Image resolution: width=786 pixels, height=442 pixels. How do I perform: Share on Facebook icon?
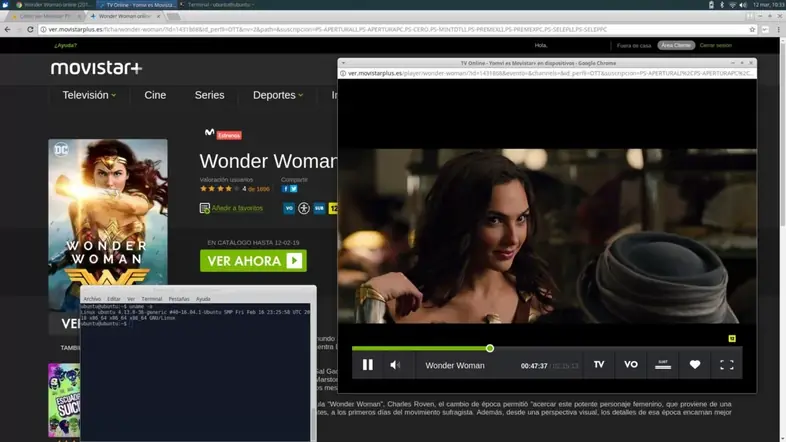click(x=285, y=189)
